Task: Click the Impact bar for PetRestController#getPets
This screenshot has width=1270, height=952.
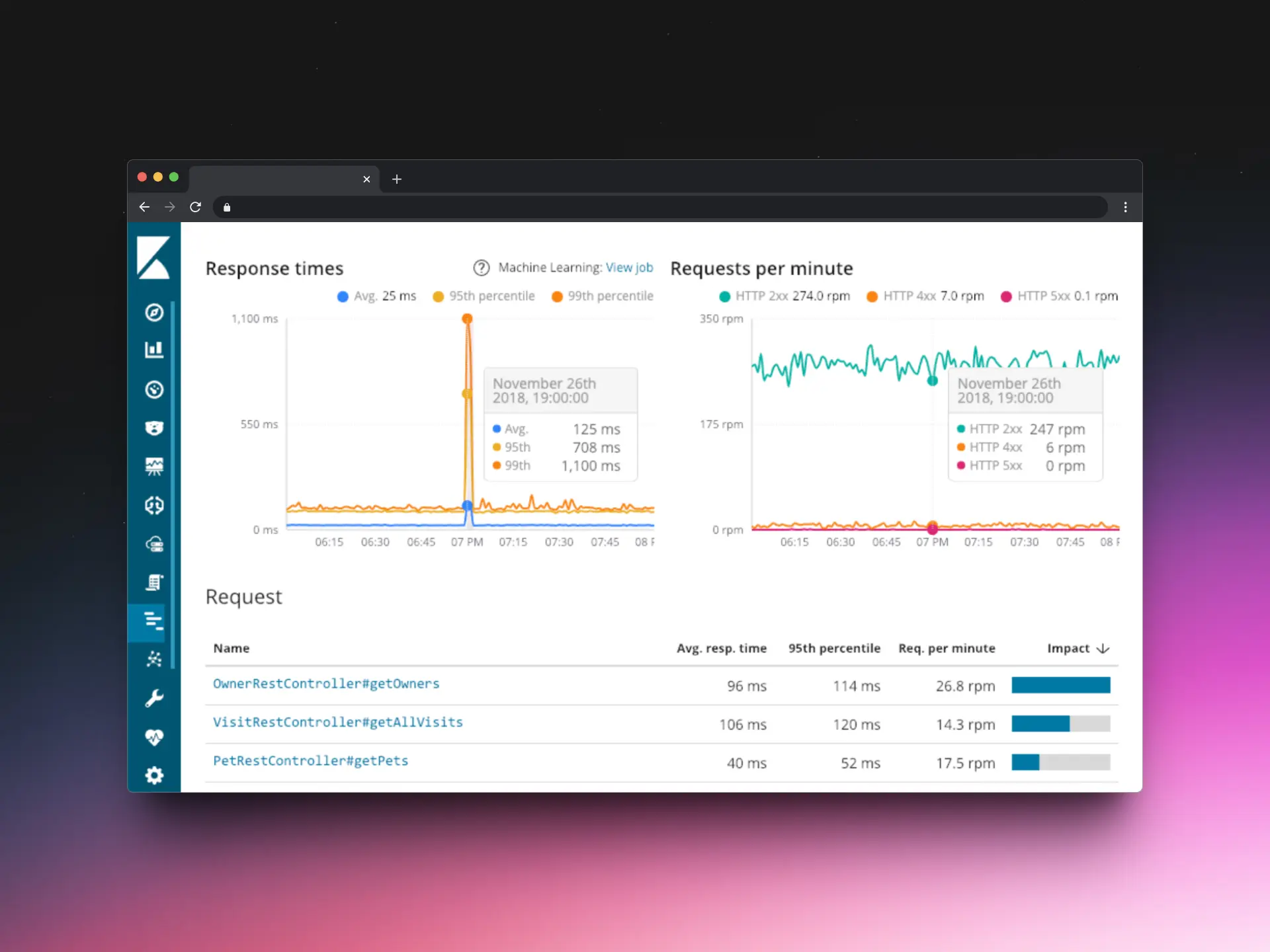Action: [1061, 762]
